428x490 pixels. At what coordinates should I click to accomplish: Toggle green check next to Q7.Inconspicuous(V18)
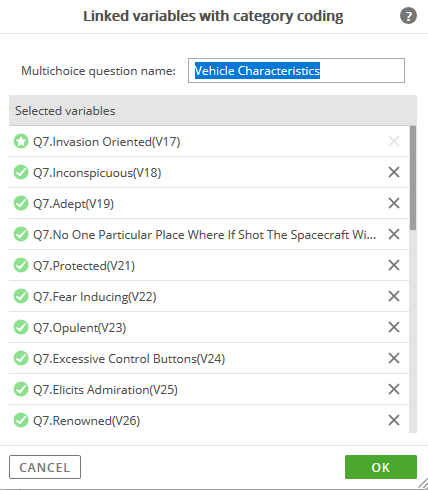(x=21, y=172)
